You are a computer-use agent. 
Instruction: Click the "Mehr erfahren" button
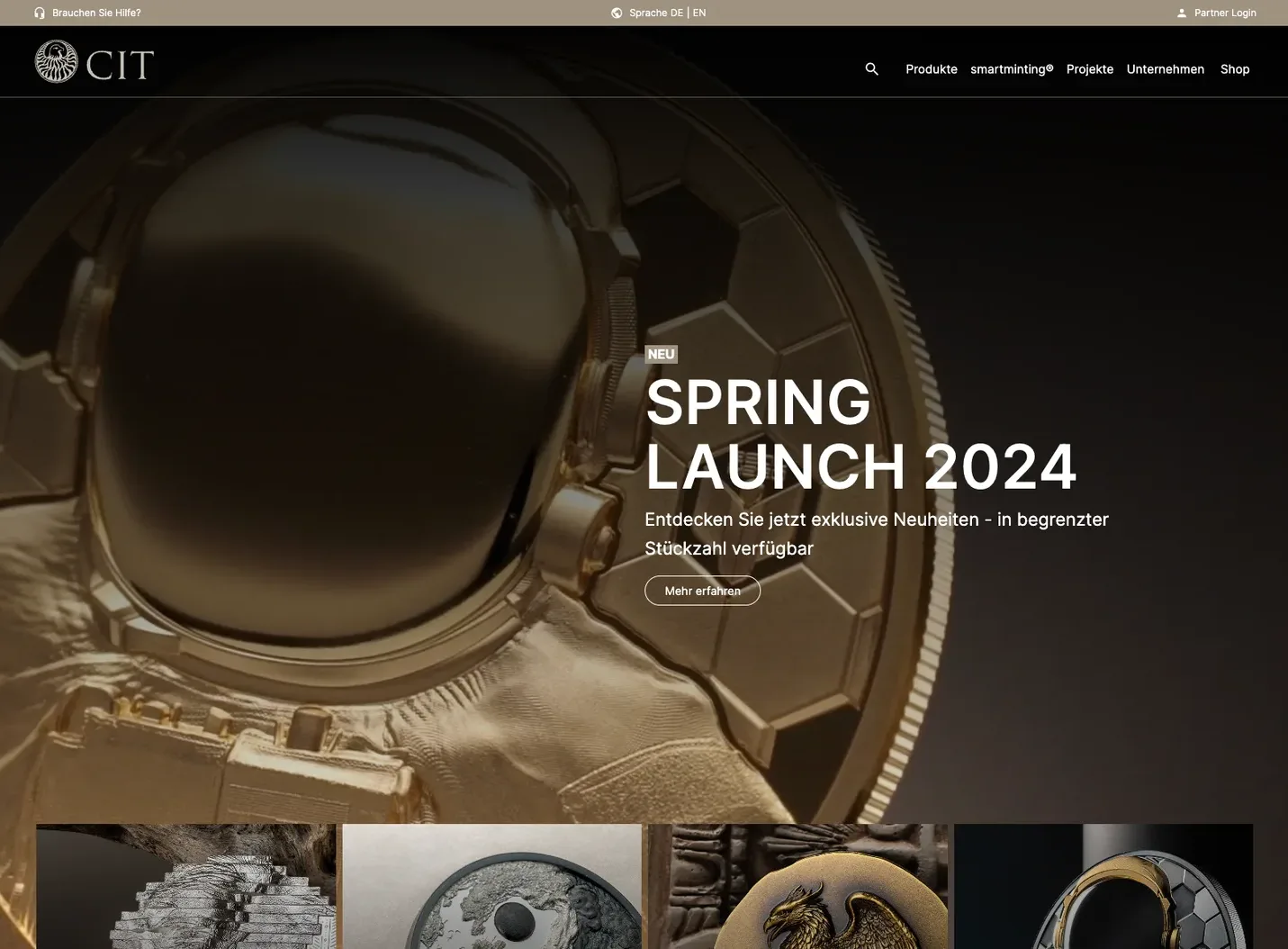pyautogui.click(x=703, y=591)
